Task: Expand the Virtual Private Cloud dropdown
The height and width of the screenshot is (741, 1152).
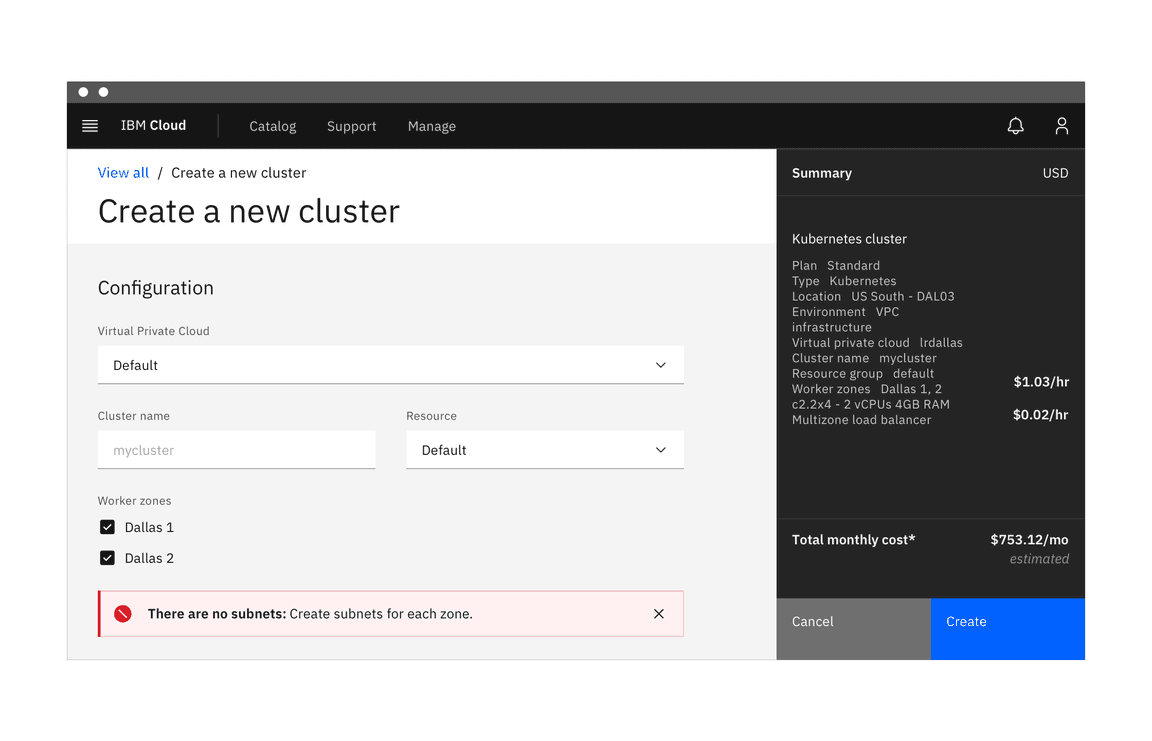Action: coord(390,365)
